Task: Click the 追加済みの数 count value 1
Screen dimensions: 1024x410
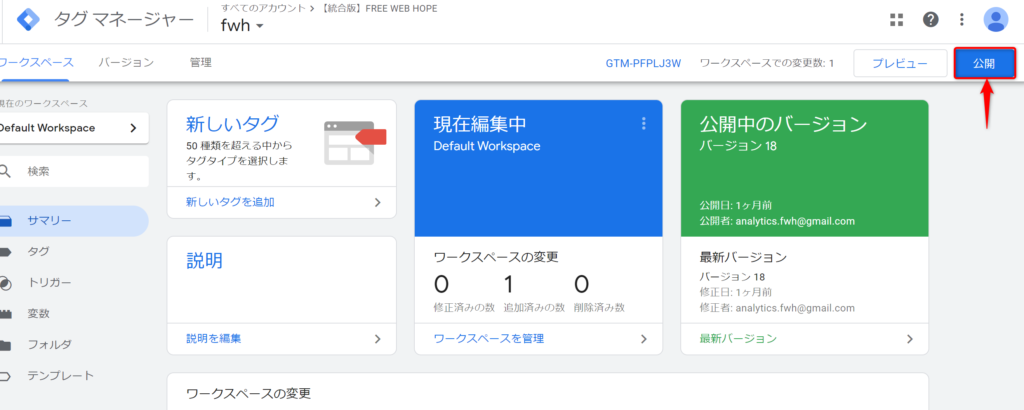Action: (x=510, y=285)
